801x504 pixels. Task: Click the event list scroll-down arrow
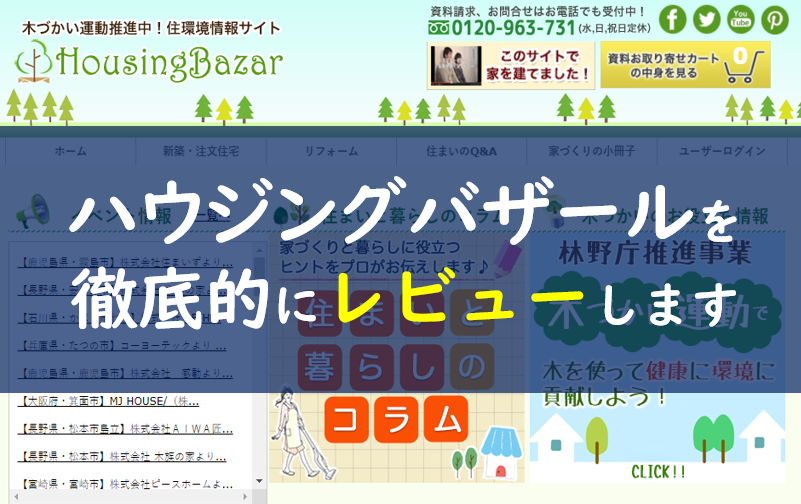(259, 481)
